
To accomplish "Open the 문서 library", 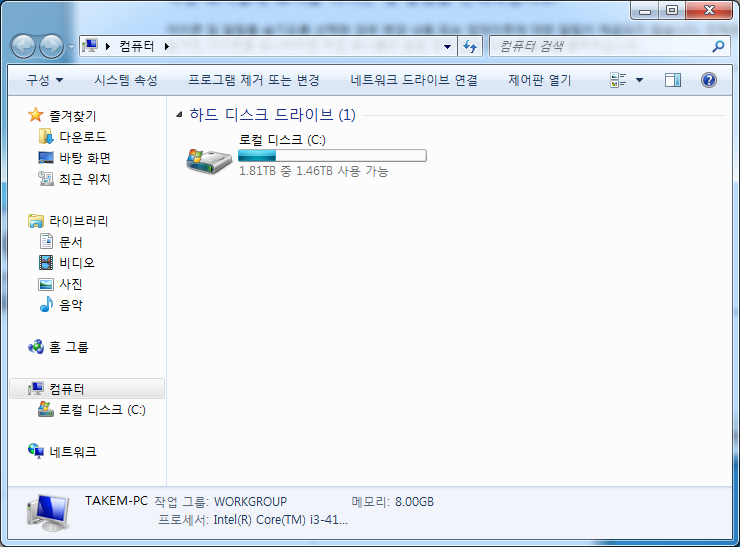I will tap(71, 242).
